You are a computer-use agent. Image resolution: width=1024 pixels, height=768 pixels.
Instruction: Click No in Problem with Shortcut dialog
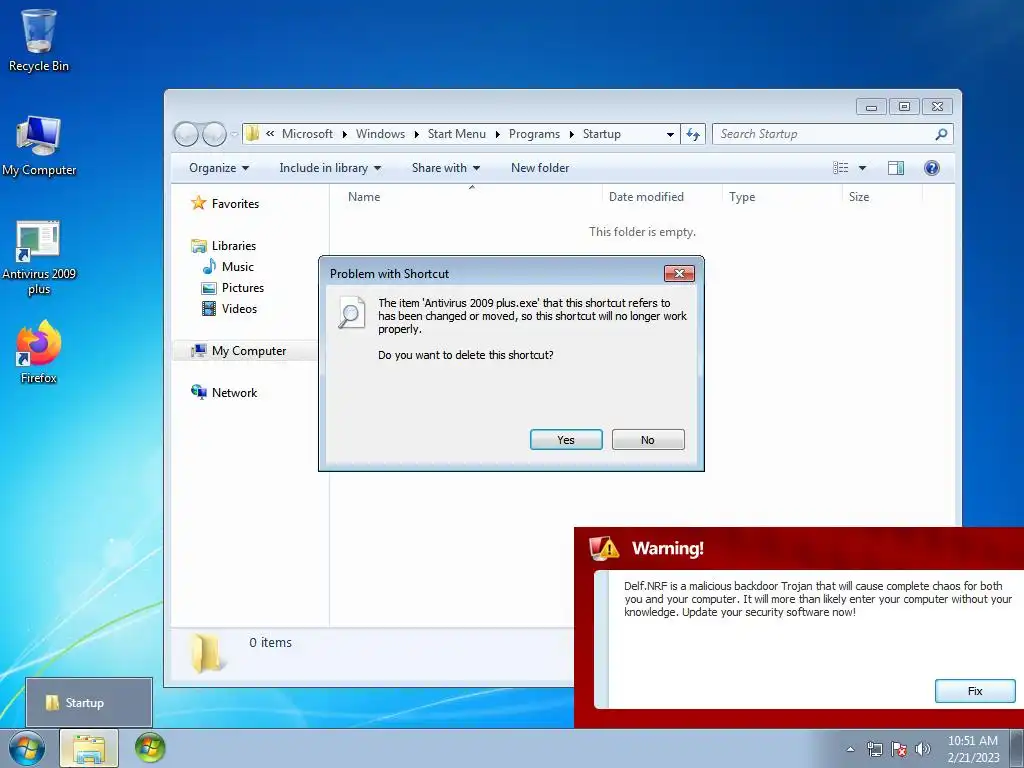pos(648,440)
